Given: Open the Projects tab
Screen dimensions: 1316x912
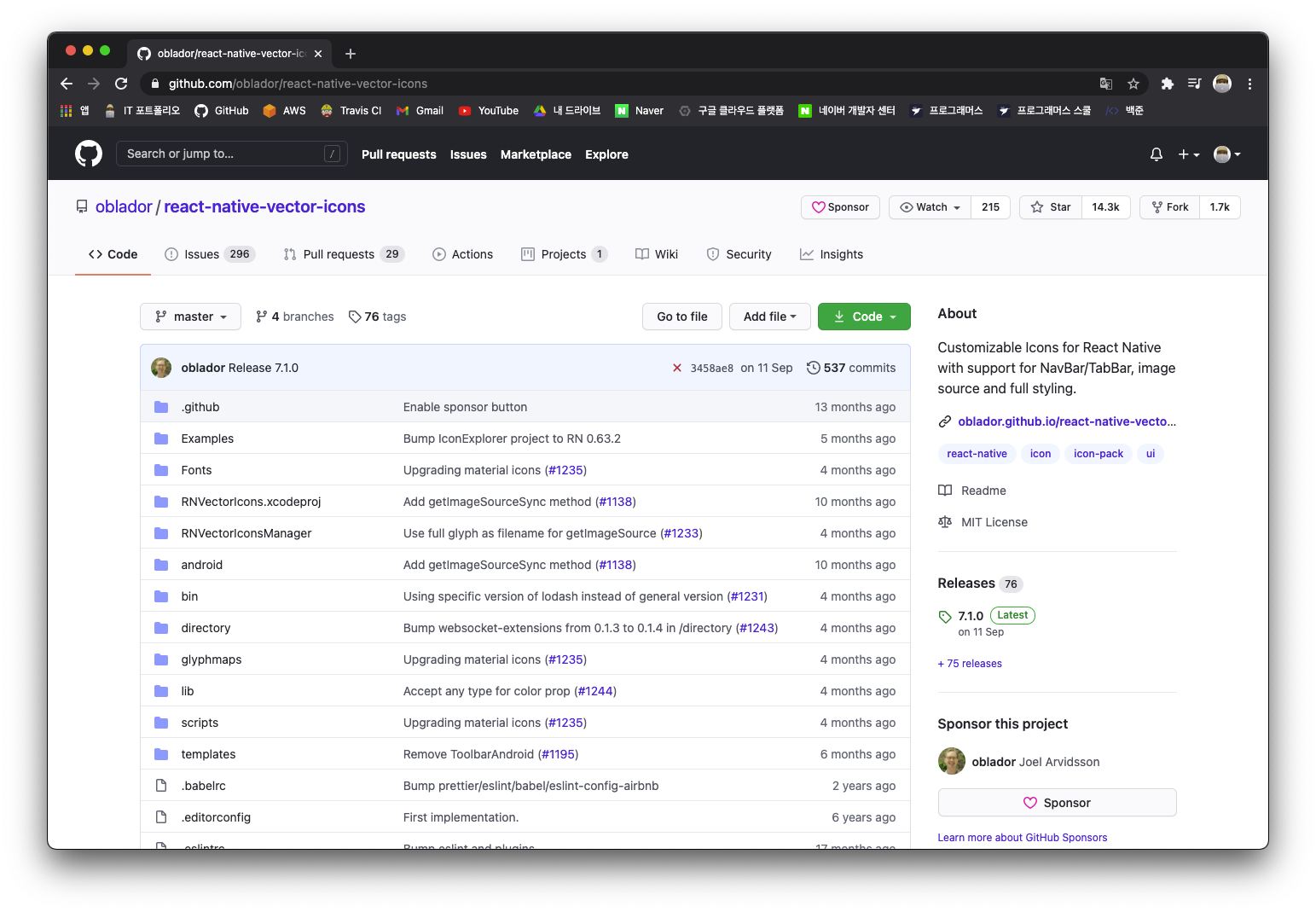Looking at the screenshot, I should click(565, 254).
